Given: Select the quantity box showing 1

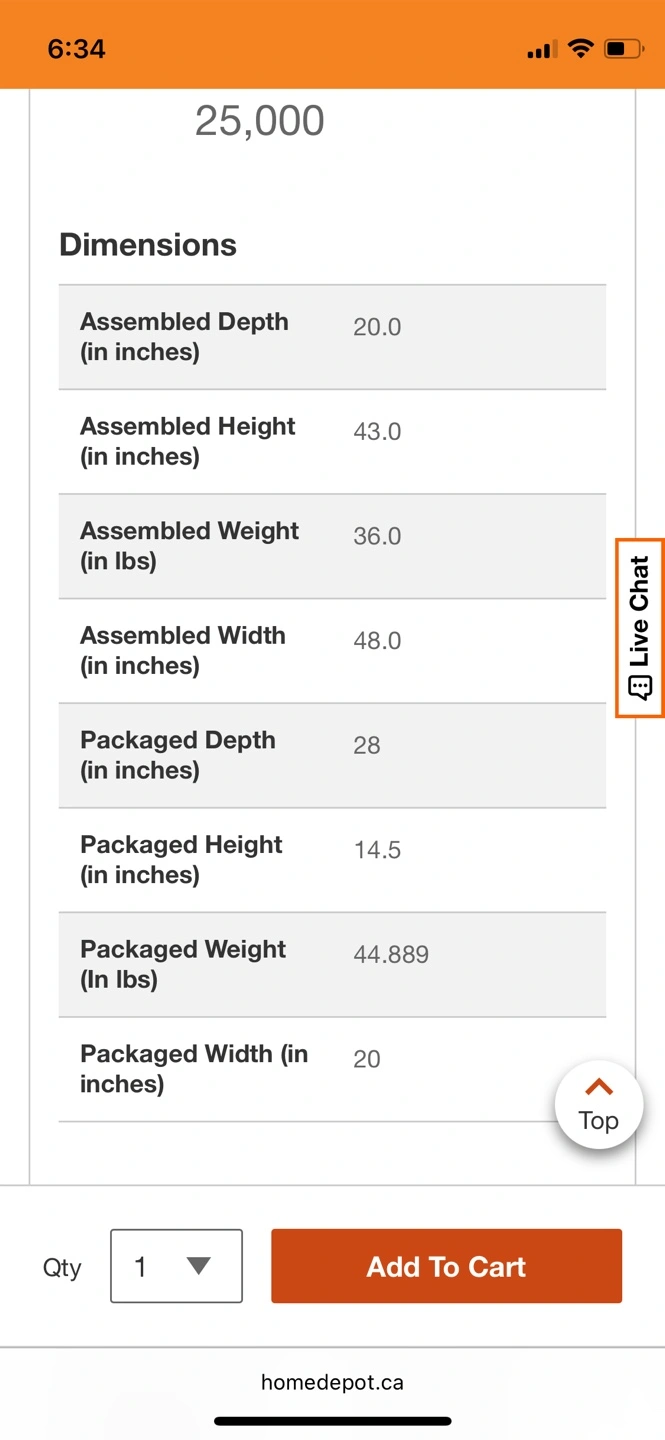Looking at the screenshot, I should coord(176,1266).
